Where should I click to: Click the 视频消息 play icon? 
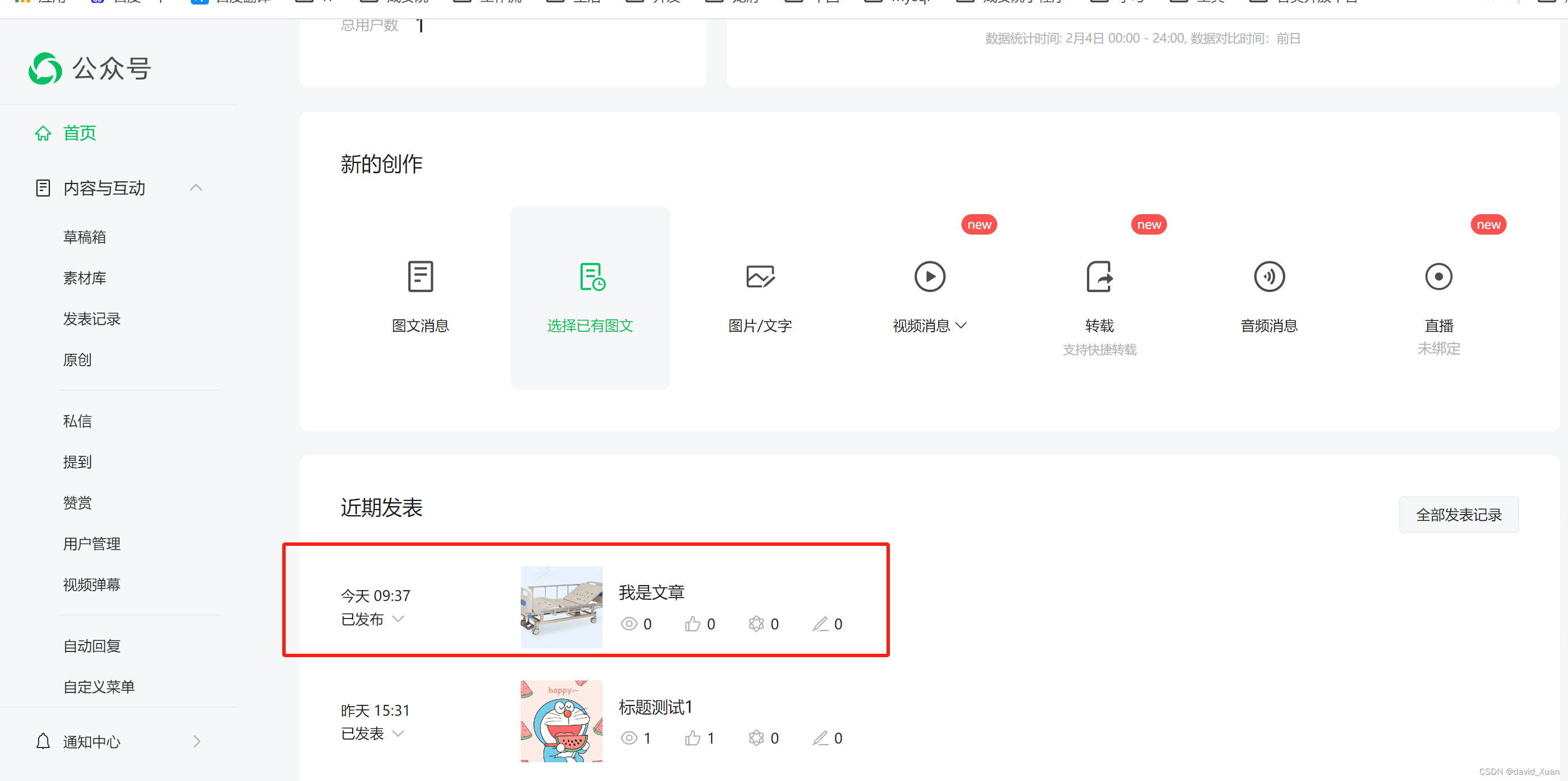(x=930, y=277)
